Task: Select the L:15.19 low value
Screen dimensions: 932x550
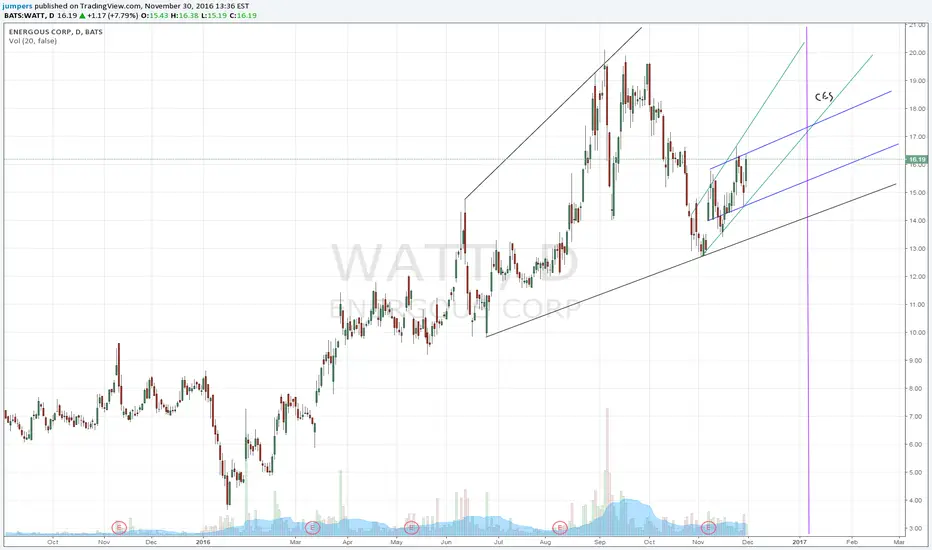Action: pyautogui.click(x=214, y=15)
